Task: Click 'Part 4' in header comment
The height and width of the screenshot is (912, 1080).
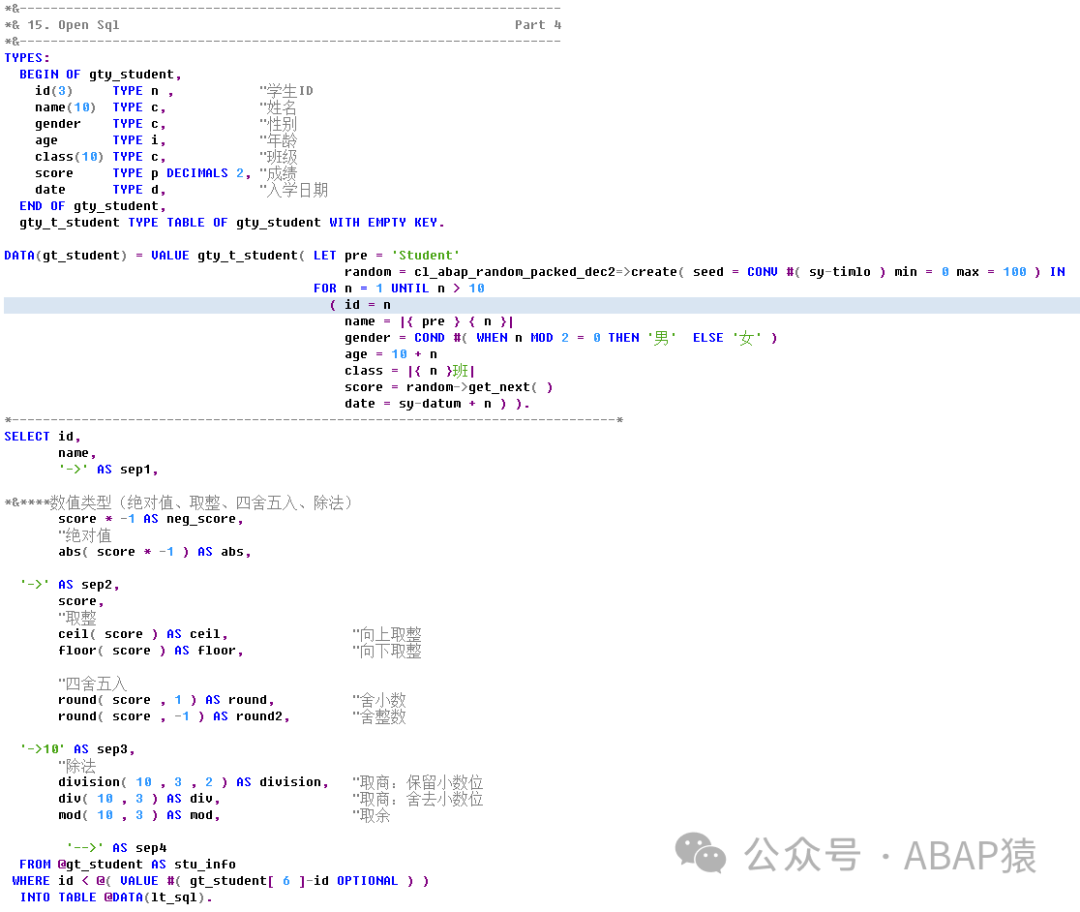Action: pyautogui.click(x=538, y=25)
